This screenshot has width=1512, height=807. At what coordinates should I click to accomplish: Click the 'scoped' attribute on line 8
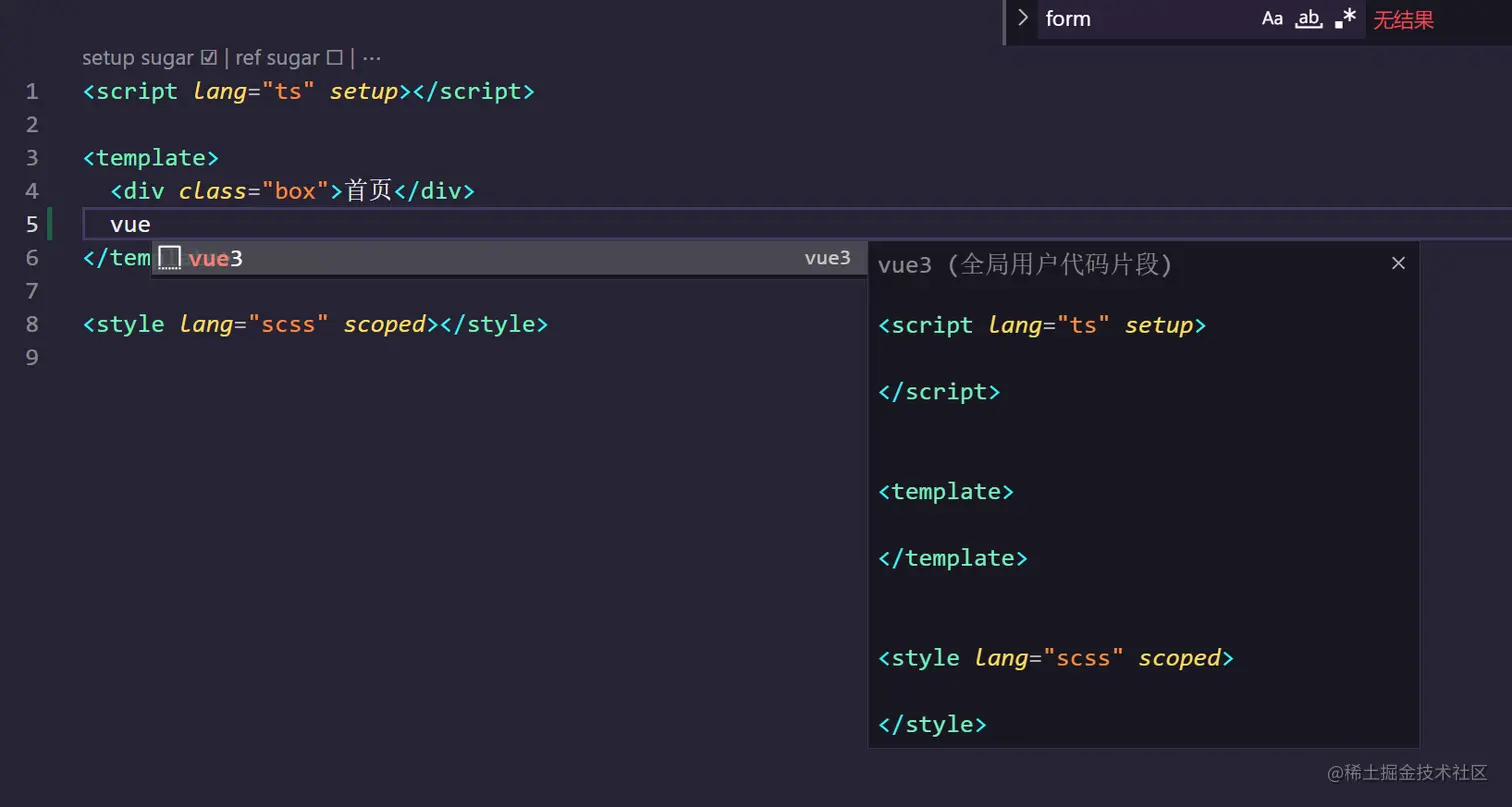(384, 324)
